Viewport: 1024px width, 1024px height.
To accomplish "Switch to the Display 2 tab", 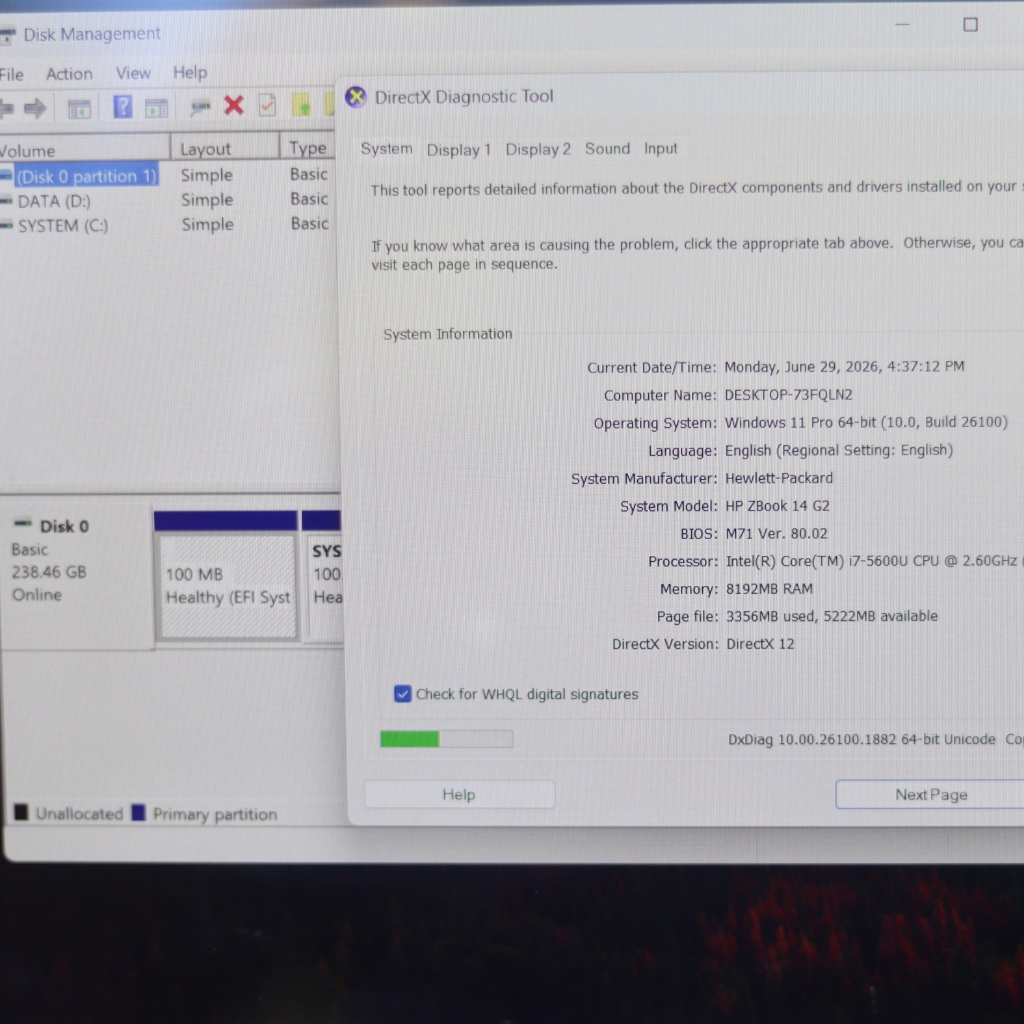I will pyautogui.click(x=538, y=150).
